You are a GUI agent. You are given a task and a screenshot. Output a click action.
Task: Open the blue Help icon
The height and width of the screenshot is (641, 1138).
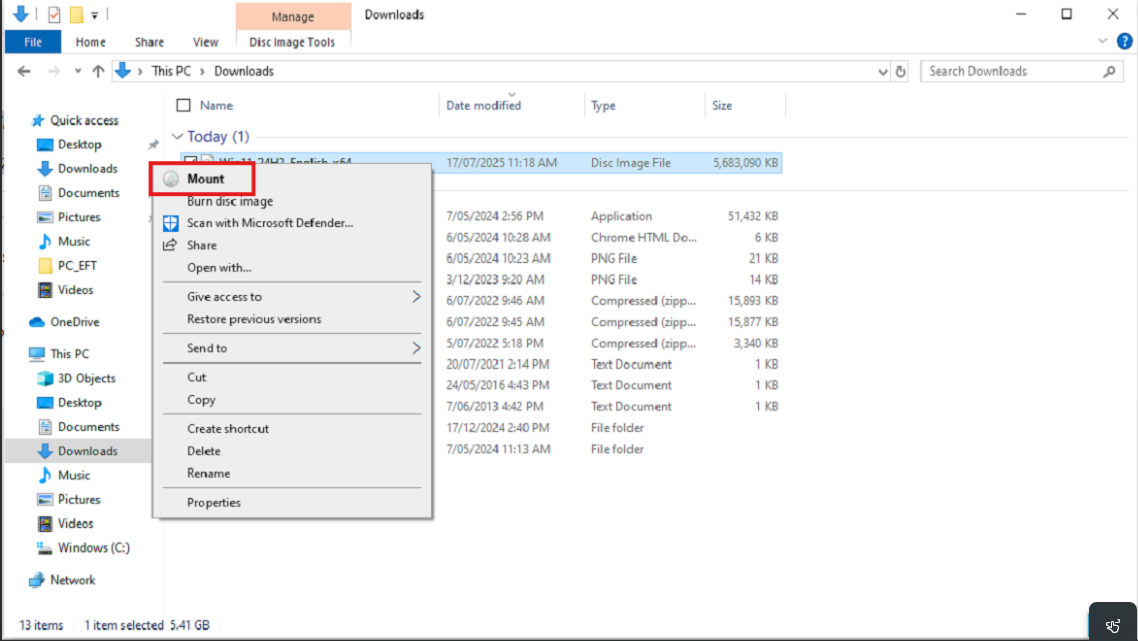tap(1124, 42)
